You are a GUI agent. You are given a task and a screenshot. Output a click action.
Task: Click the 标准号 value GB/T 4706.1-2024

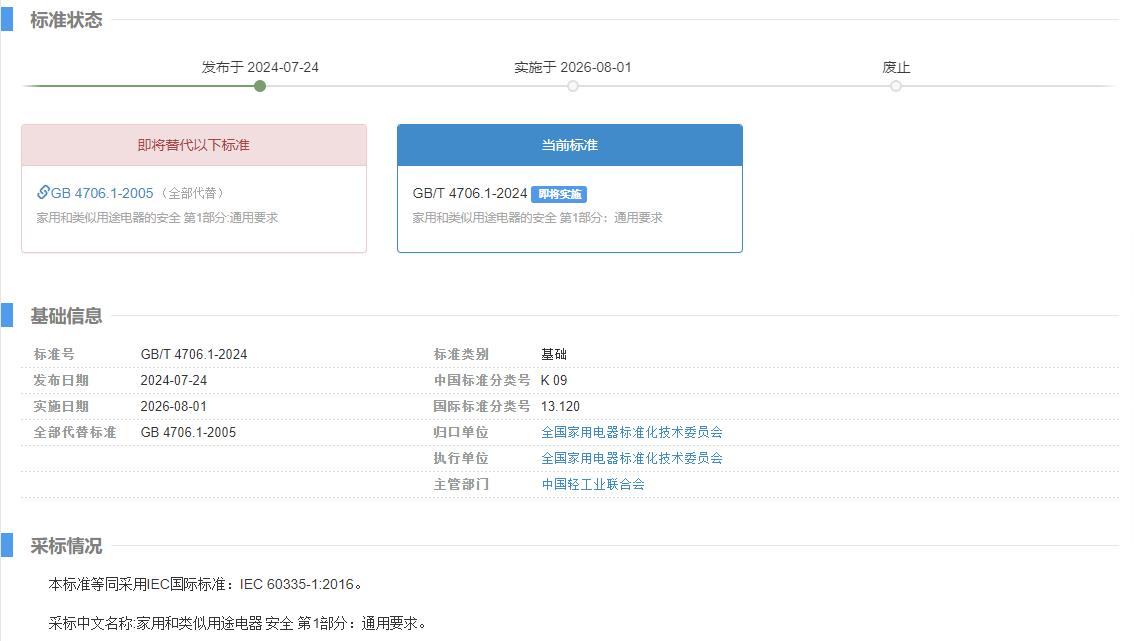click(x=194, y=355)
